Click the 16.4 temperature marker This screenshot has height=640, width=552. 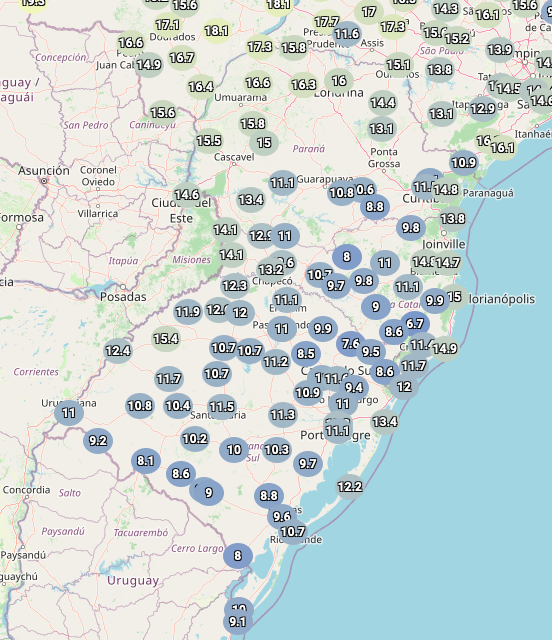[200, 87]
